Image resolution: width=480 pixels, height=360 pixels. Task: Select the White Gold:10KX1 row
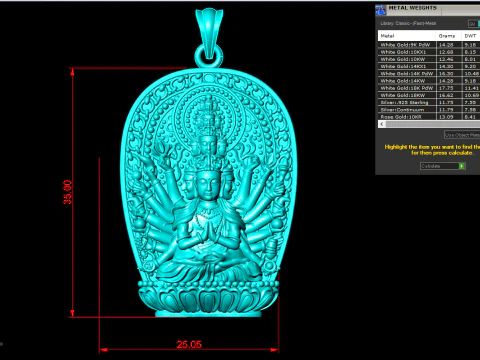click(429, 52)
